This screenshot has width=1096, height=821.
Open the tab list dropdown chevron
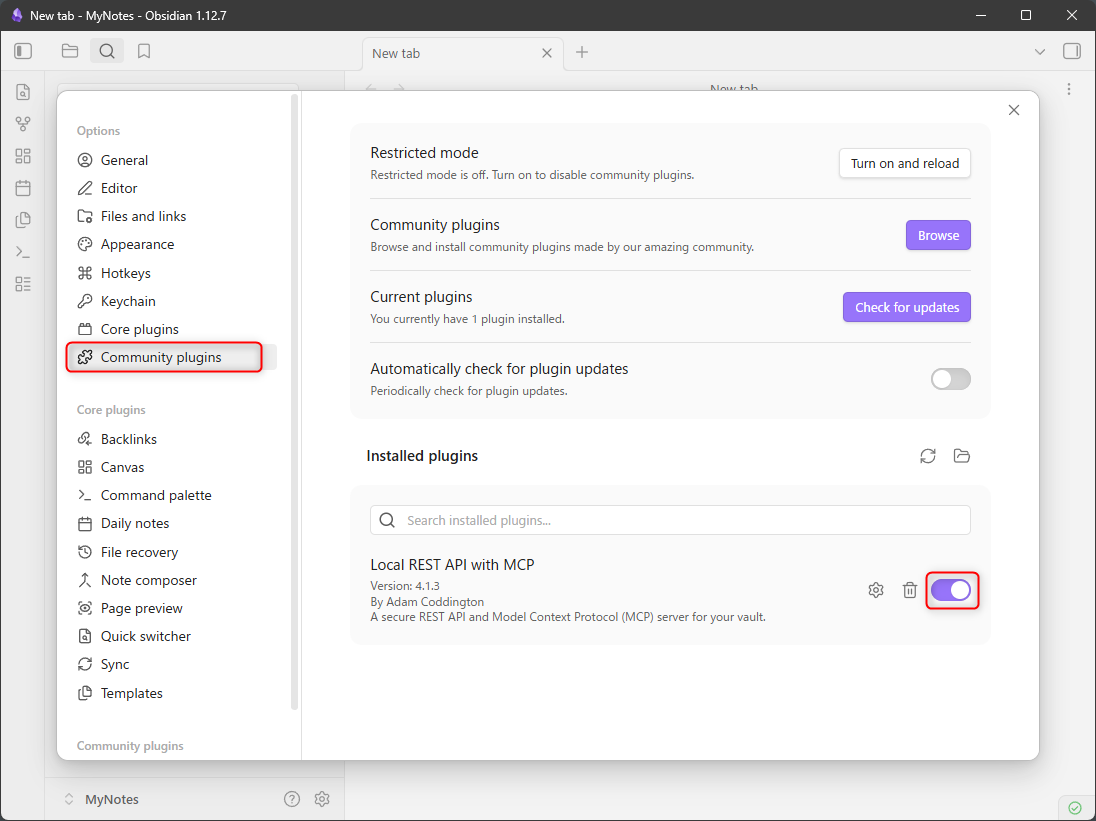[1040, 52]
